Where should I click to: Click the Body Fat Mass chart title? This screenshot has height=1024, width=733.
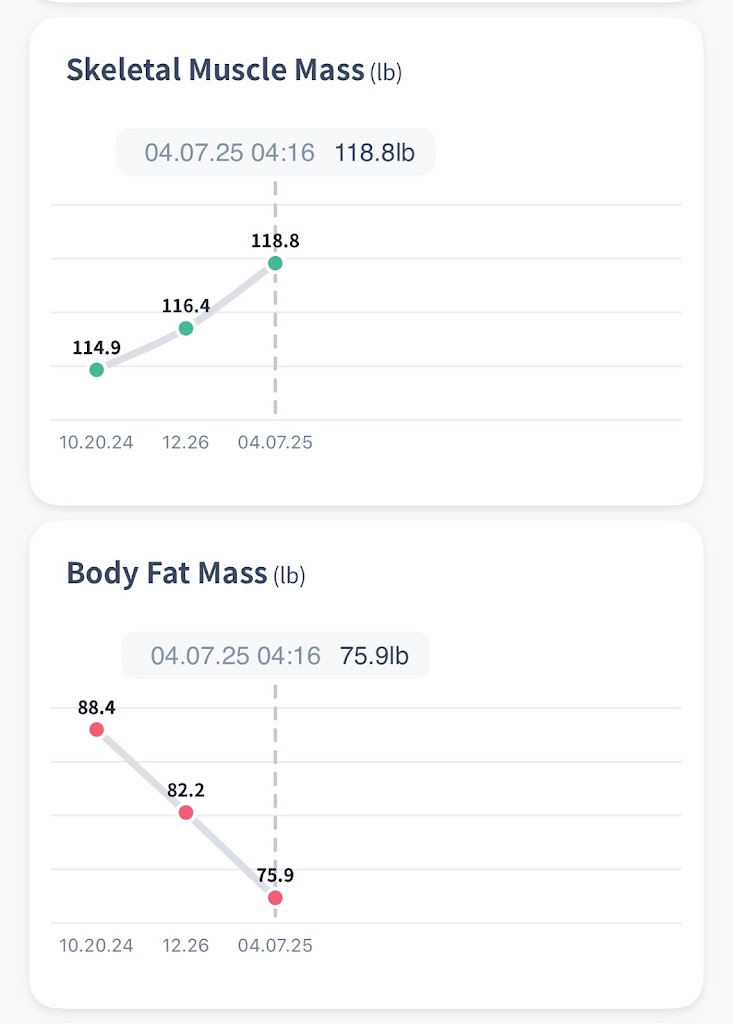(x=167, y=574)
